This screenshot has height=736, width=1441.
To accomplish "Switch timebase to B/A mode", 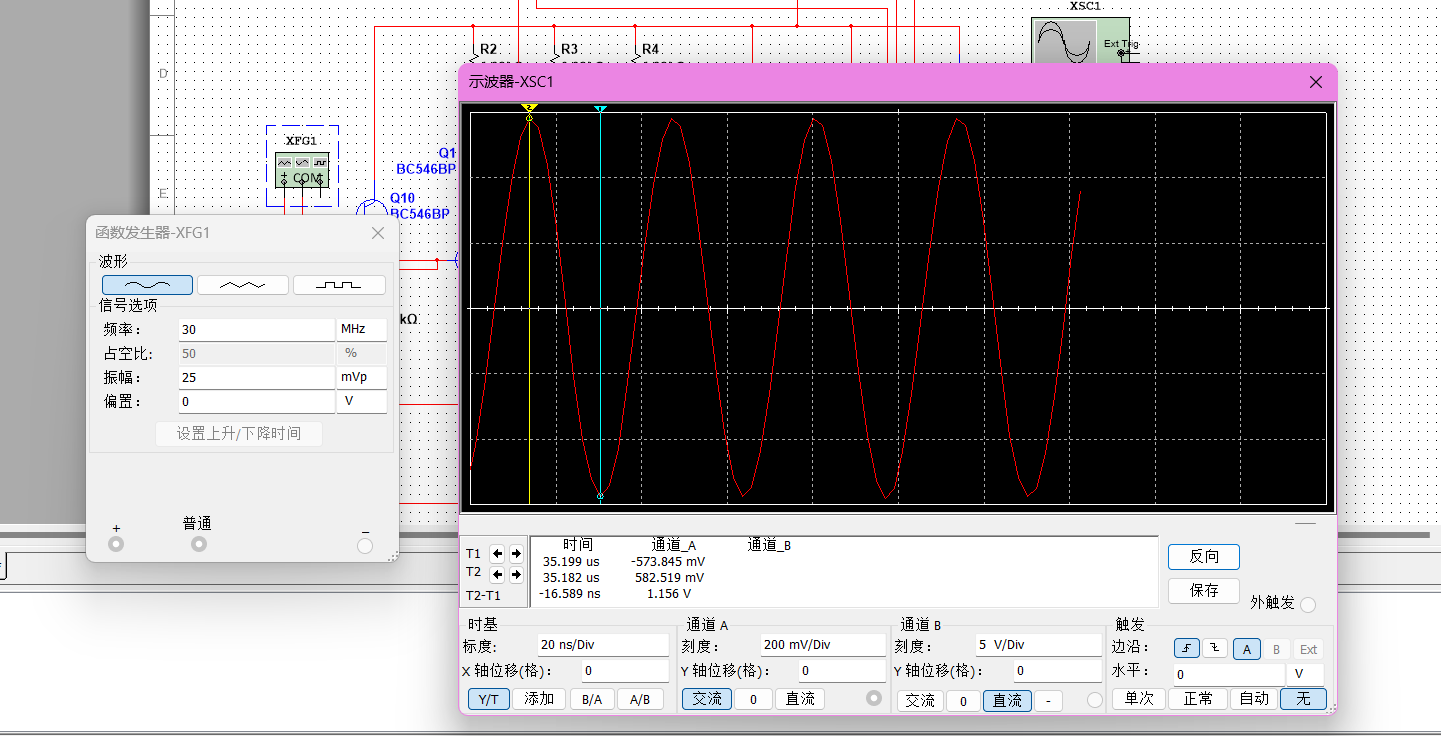I will 592,699.
